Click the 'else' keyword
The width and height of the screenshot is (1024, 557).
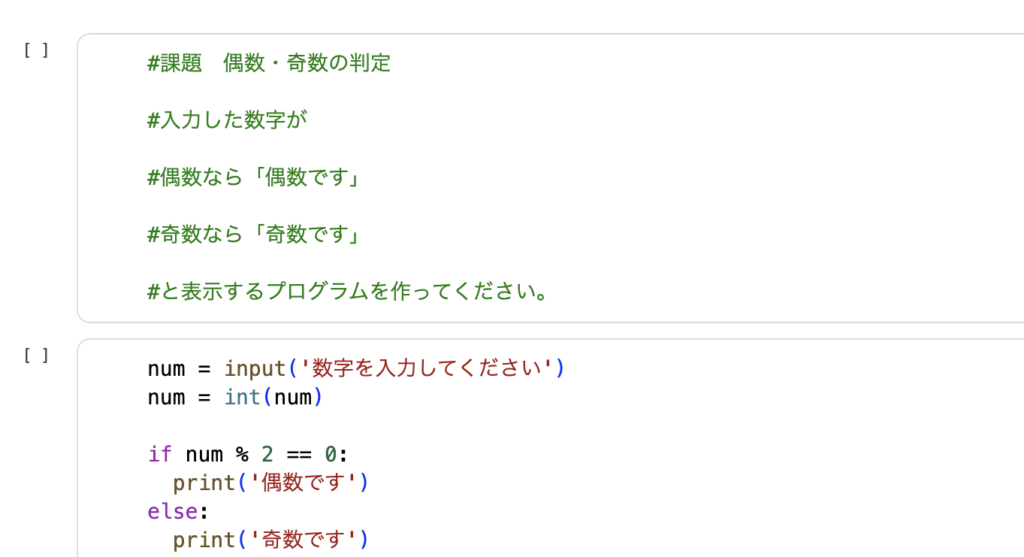click(x=172, y=512)
